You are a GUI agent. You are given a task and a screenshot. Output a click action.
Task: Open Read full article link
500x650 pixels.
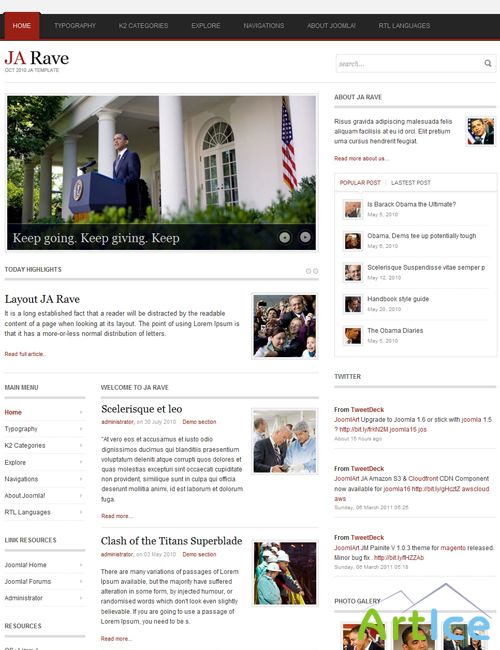tap(25, 354)
